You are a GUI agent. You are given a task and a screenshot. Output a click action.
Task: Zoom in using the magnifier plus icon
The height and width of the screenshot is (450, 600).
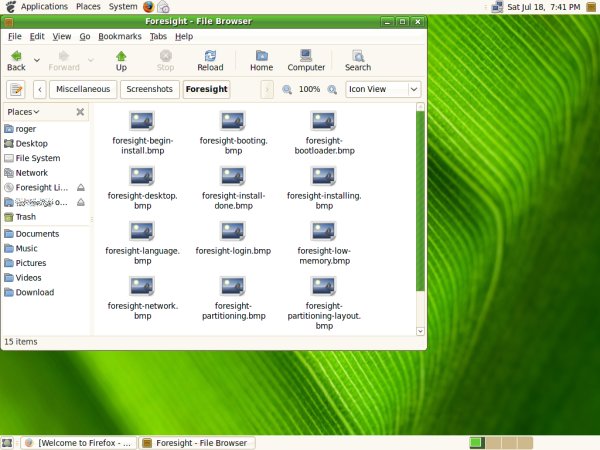click(x=331, y=90)
